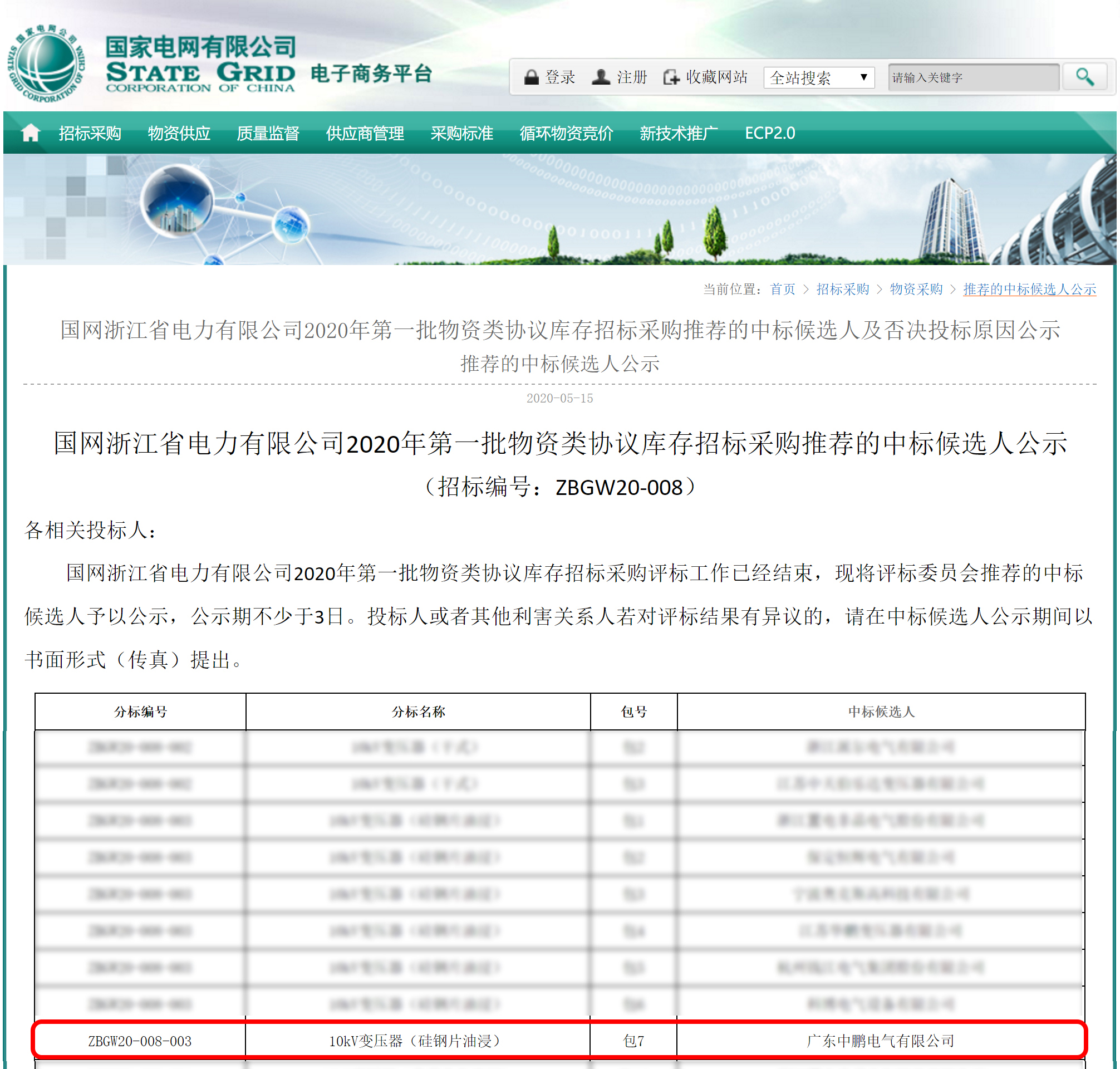Viewport: 1120px width, 1069px height.
Task: Click the lock login icon
Action: coord(531,77)
